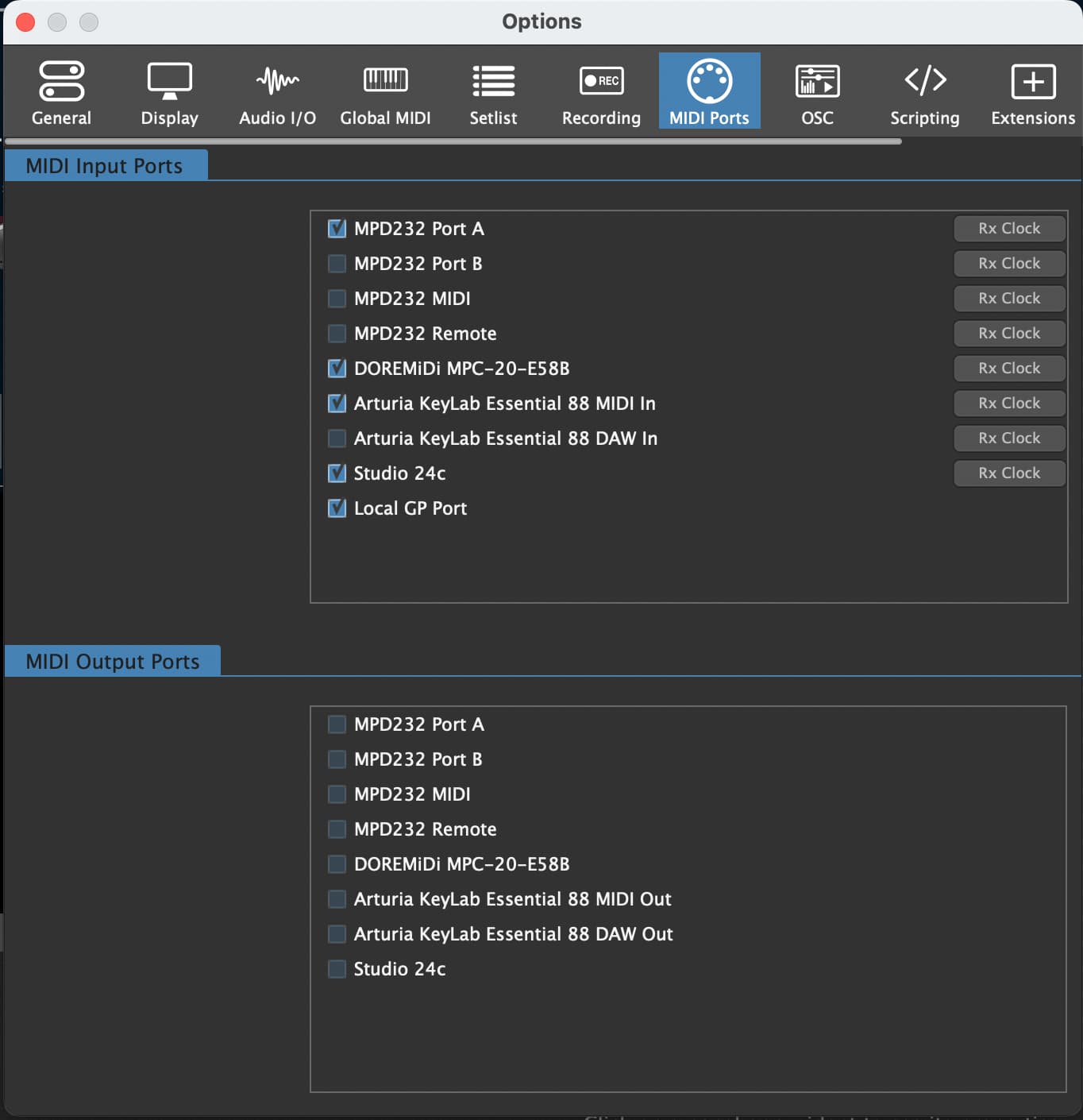Image resolution: width=1083 pixels, height=1120 pixels.
Task: Disable Studio 24c input port
Action: [x=337, y=473]
